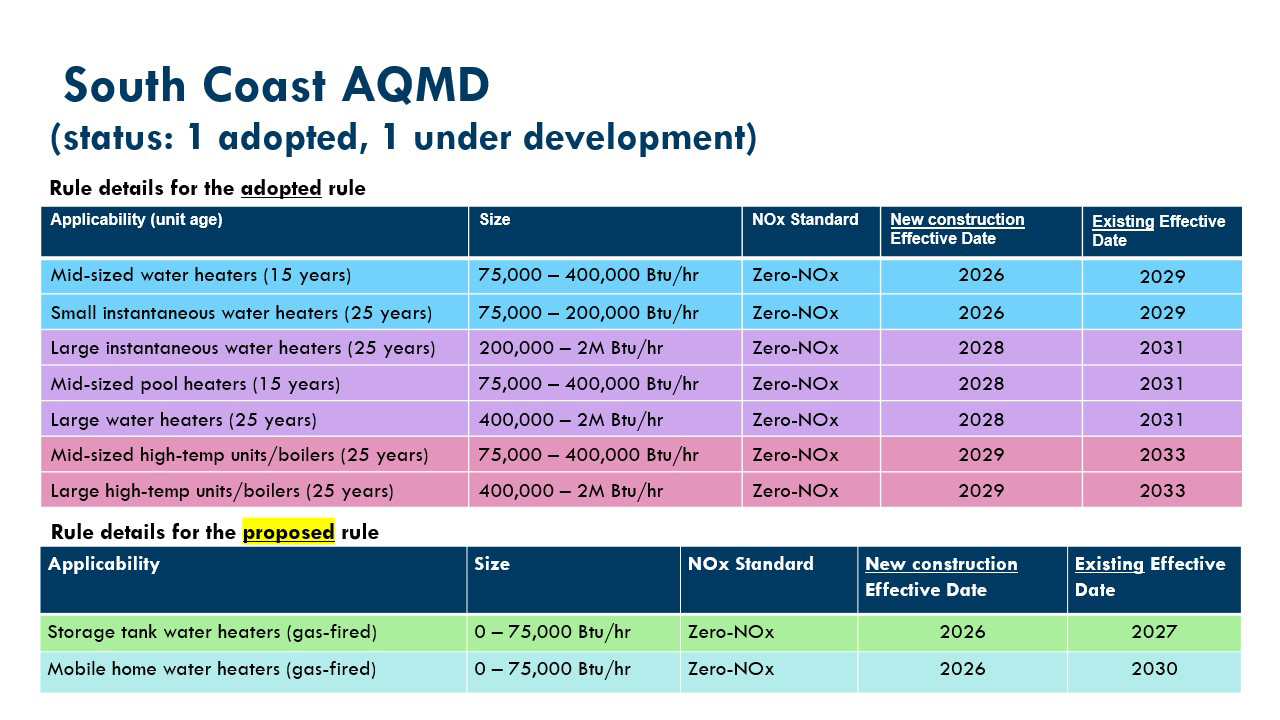Click the slide title "South Coast AQMD"
The width and height of the screenshot is (1280, 720).
[276, 86]
